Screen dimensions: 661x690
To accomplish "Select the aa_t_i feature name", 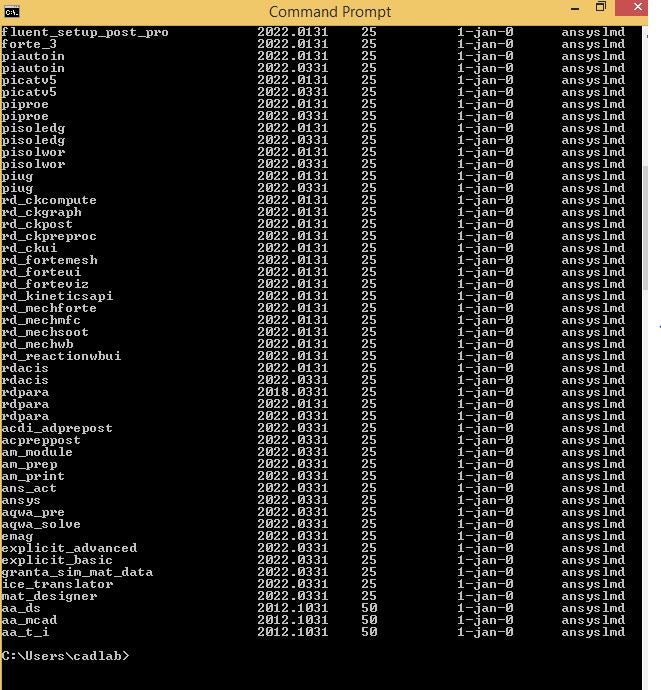I will pos(25,632).
